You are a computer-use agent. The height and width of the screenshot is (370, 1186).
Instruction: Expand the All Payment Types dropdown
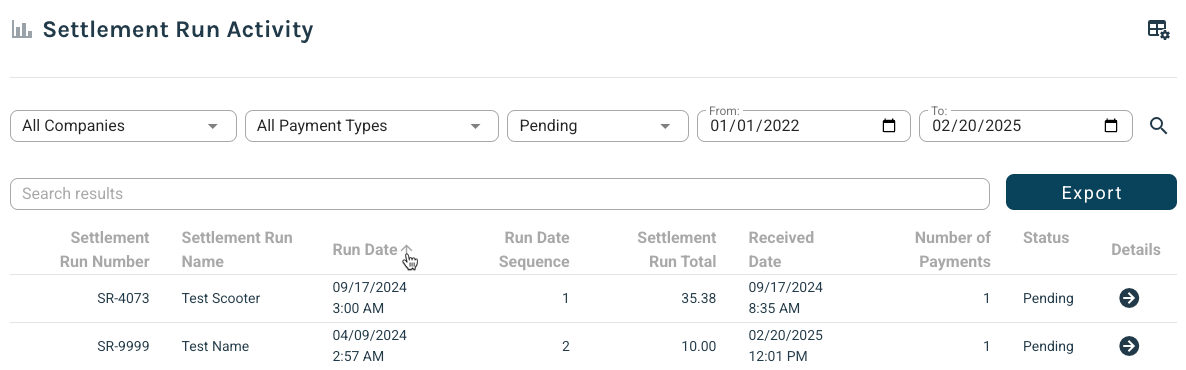click(x=371, y=126)
